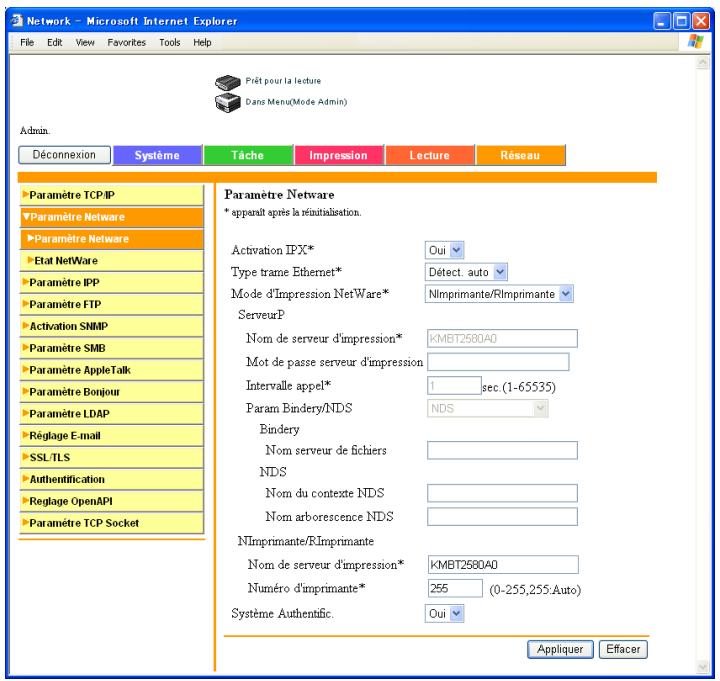Open the Param Bindery/NDS dropdown

coord(487,408)
